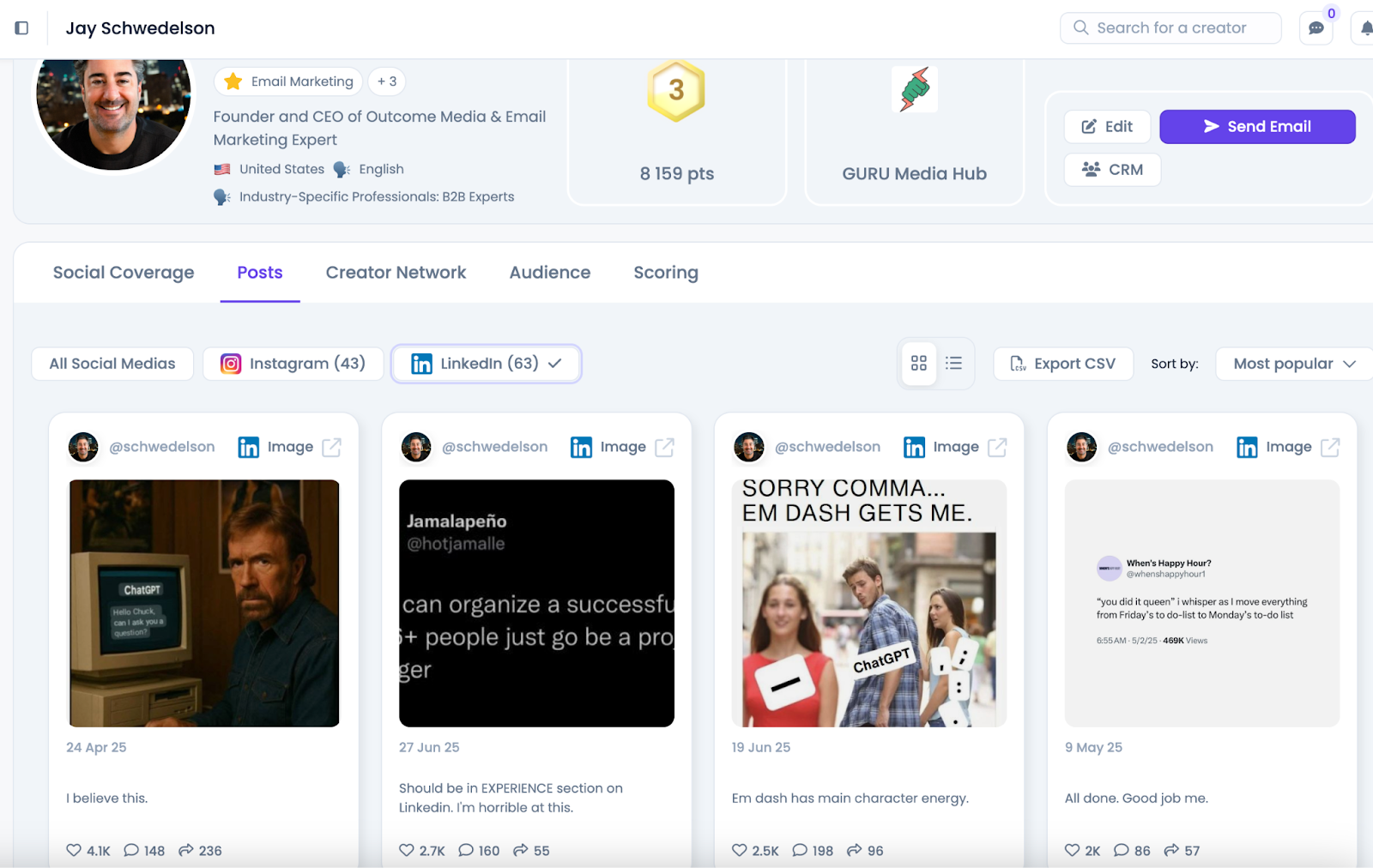Open external link on Happy Hour post
The image size is (1373, 868).
pos(1330,447)
